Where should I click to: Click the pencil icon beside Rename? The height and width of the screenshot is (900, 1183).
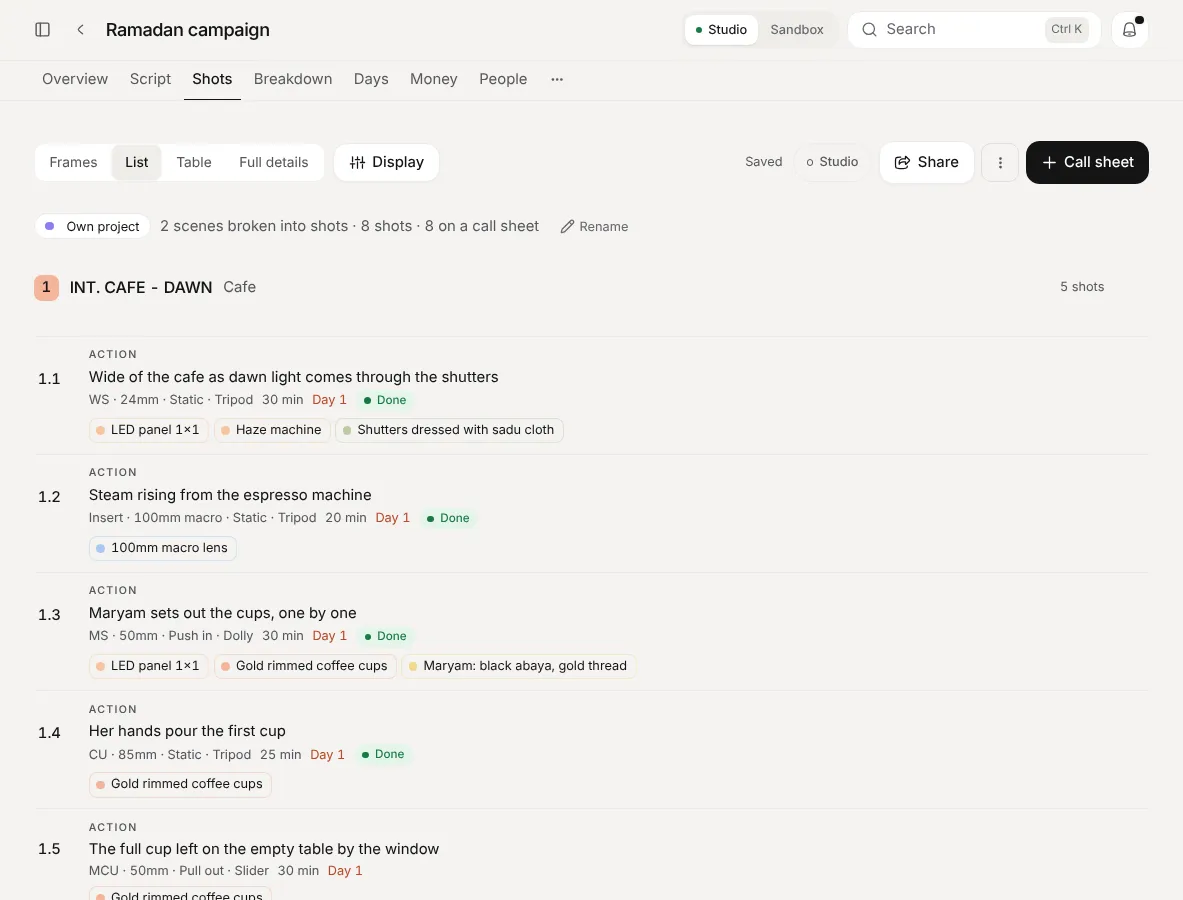pyautogui.click(x=567, y=226)
